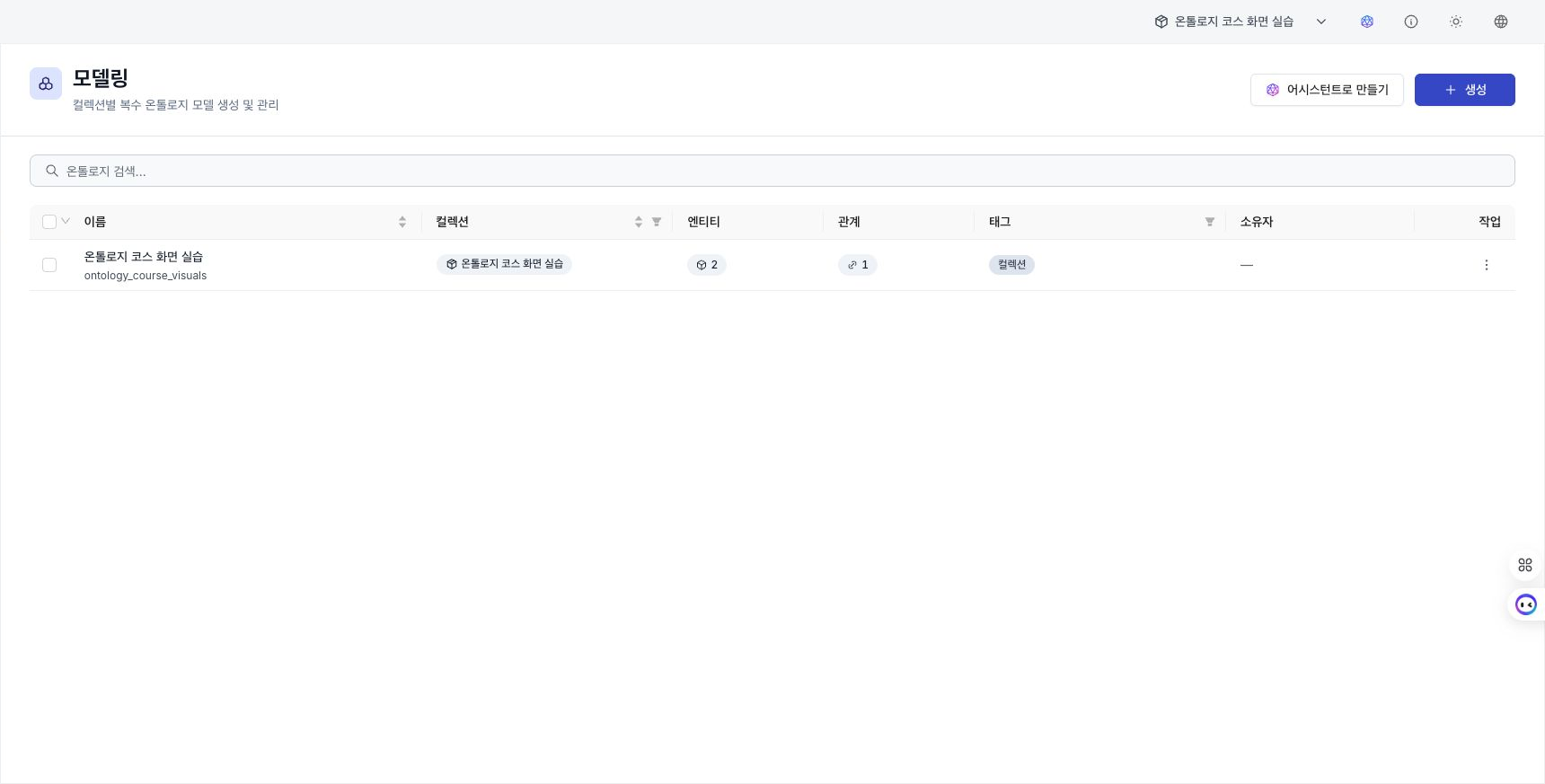Open the floating chatbot face icon
The width and height of the screenshot is (1545, 784).
click(1526, 604)
